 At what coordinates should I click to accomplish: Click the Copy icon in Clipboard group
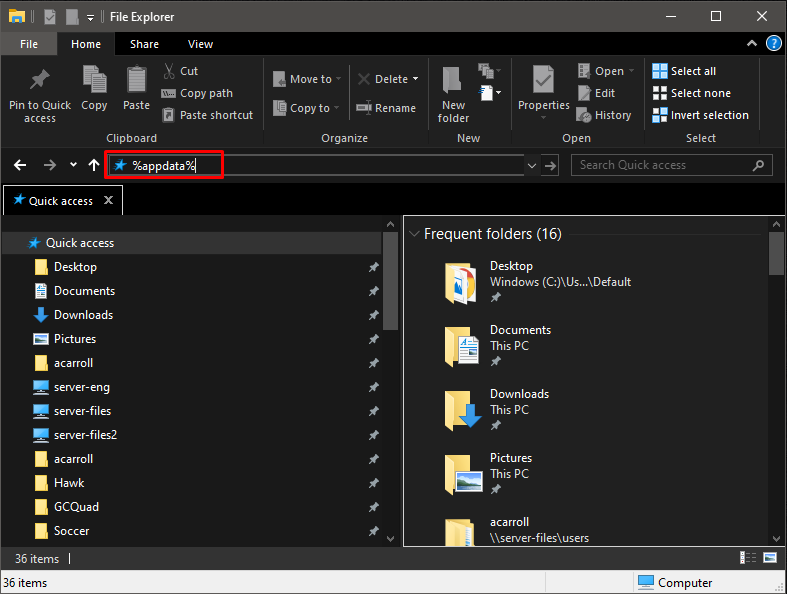[94, 80]
